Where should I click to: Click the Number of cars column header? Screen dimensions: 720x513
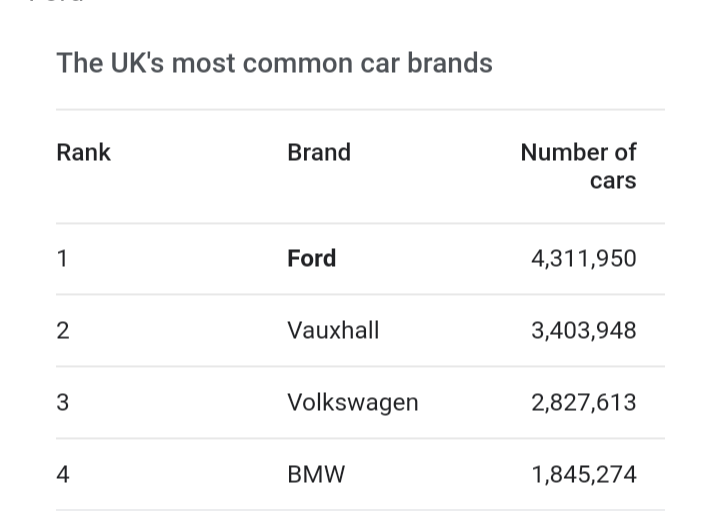tap(578, 166)
